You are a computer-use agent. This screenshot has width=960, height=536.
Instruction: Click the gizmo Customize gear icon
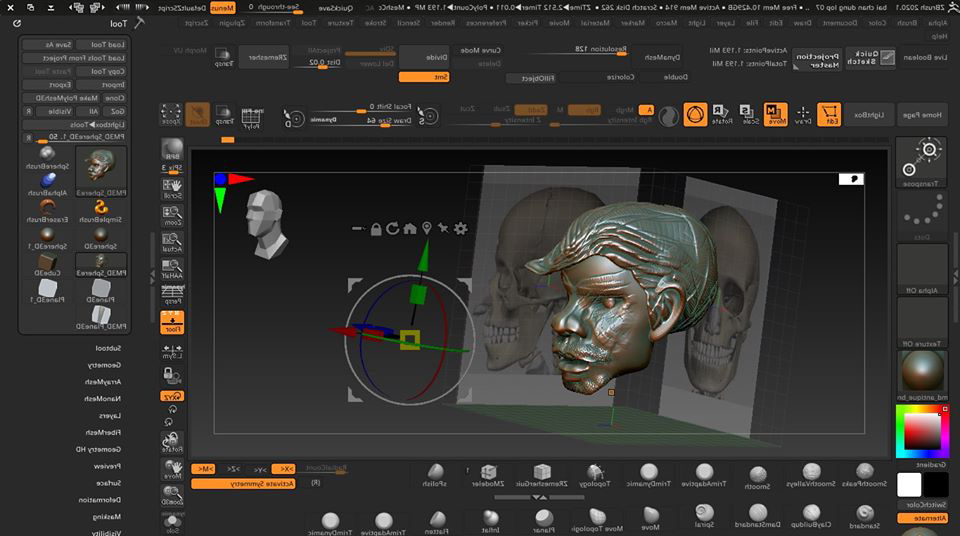point(460,229)
